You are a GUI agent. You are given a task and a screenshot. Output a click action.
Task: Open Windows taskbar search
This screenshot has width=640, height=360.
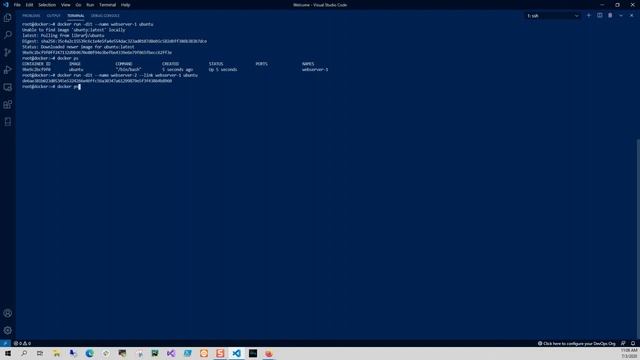point(24,353)
